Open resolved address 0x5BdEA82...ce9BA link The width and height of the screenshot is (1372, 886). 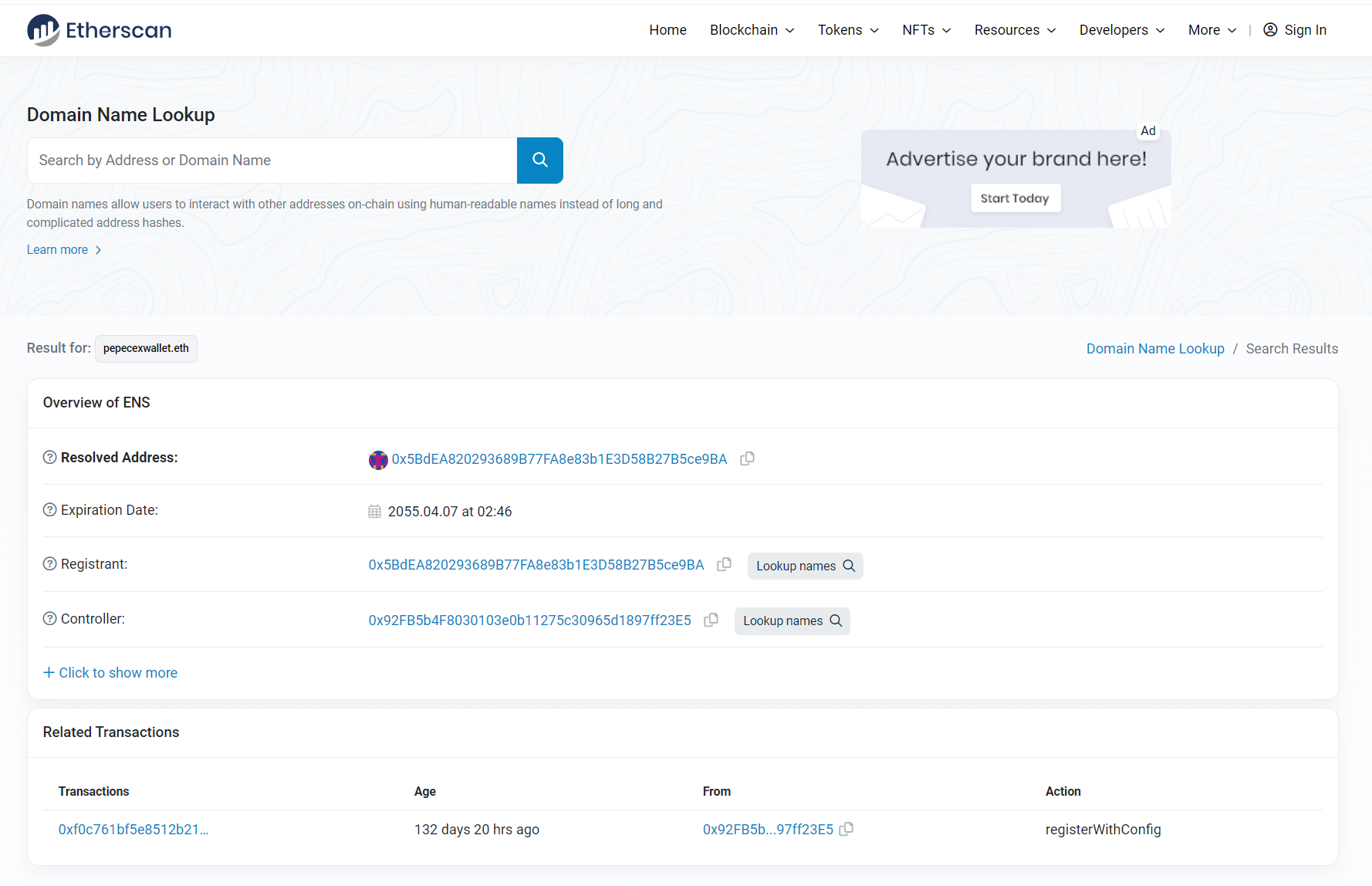click(559, 459)
